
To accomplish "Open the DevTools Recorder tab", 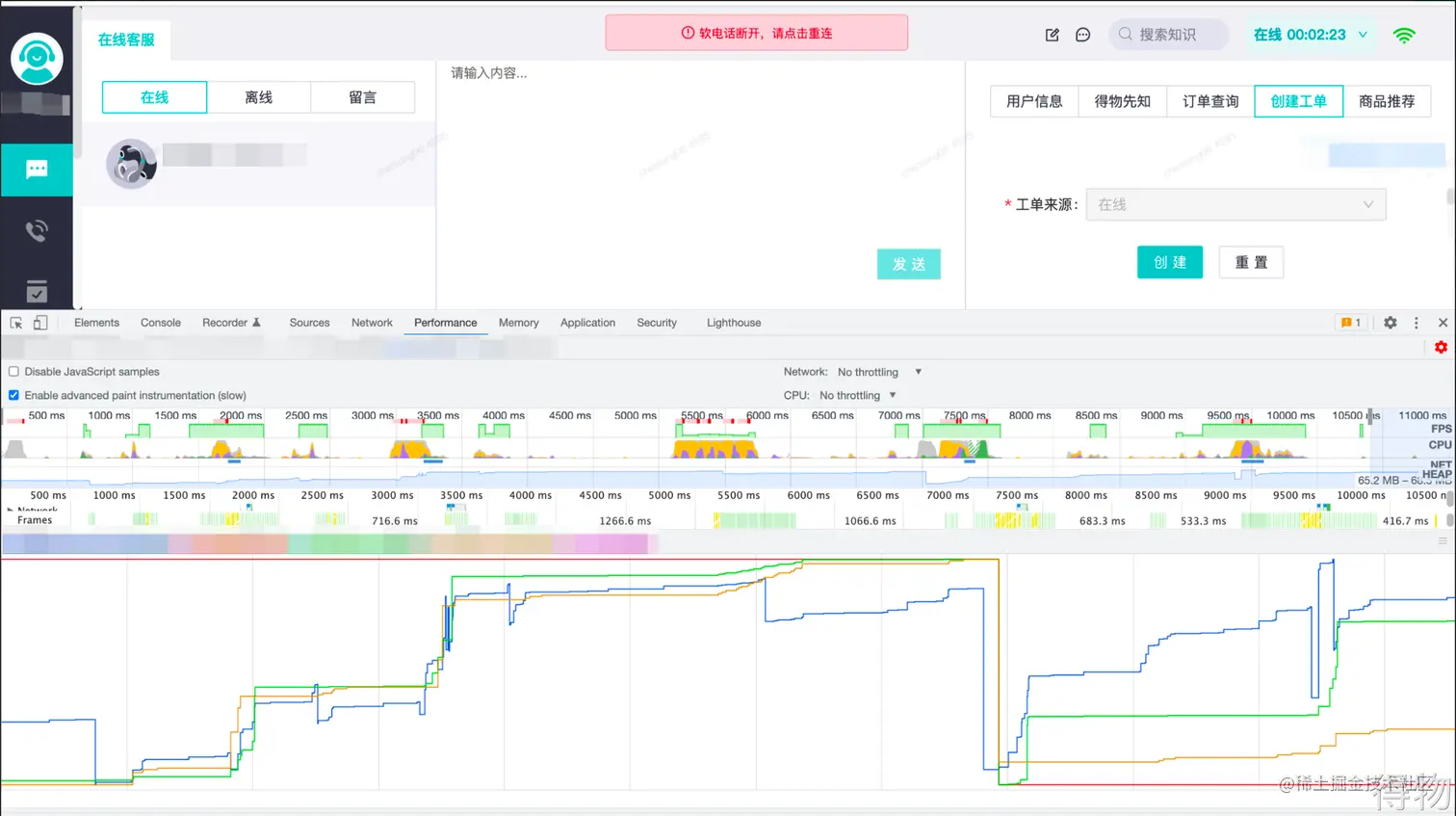I will point(231,323).
